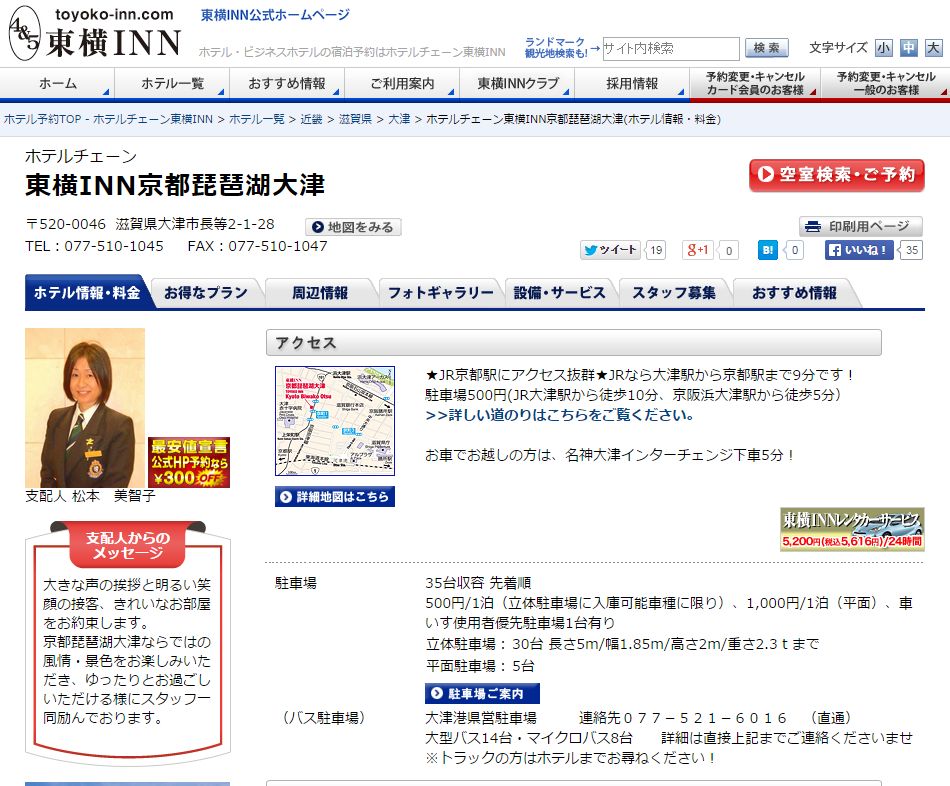The width and height of the screenshot is (950, 786).
Task: Switch to the 周辺情報 tab
Action: tap(320, 293)
